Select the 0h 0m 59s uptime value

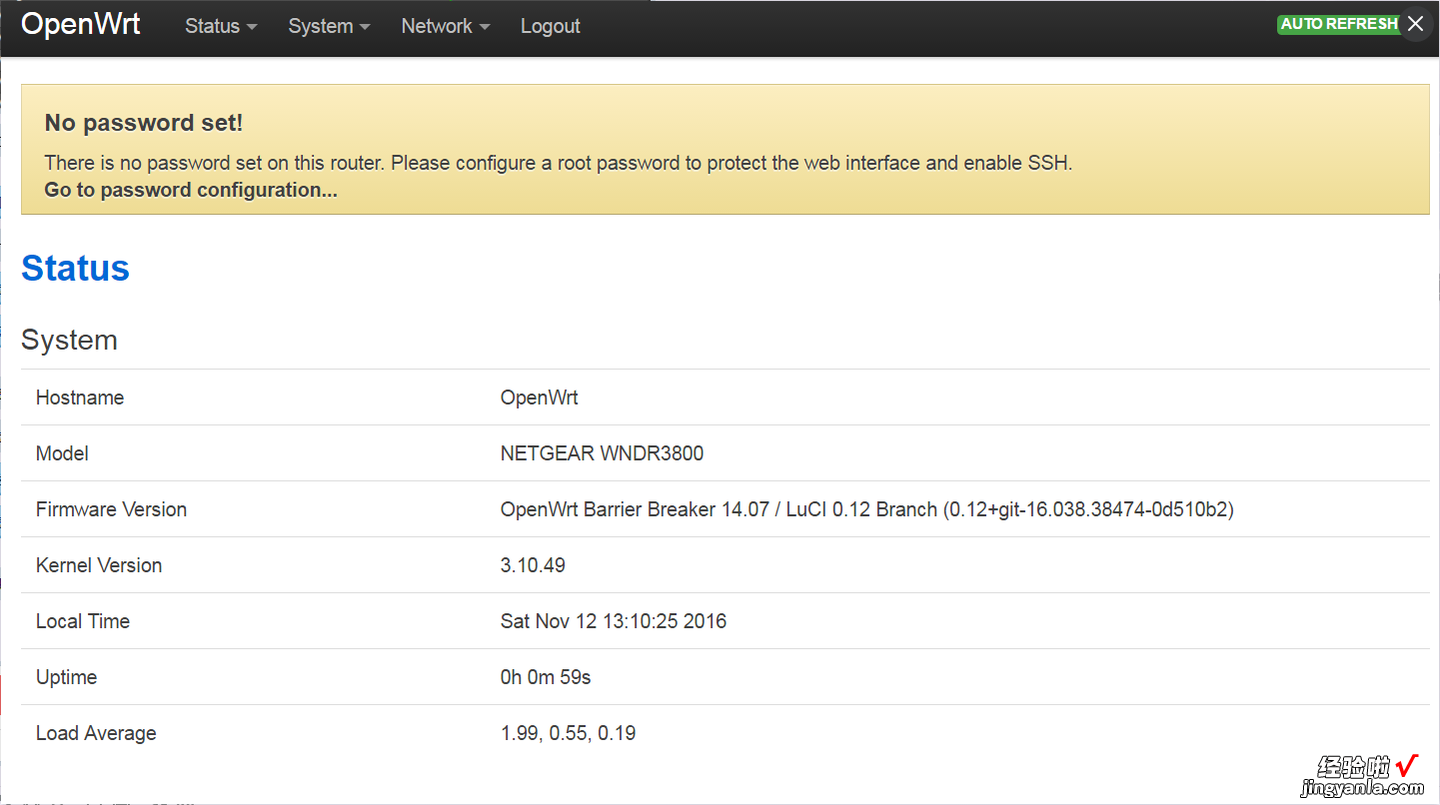tap(546, 677)
